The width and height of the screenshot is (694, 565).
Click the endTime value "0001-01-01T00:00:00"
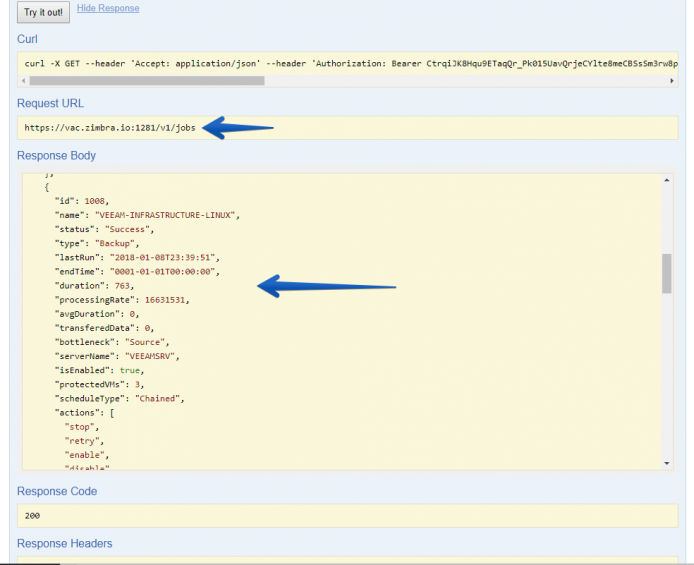point(162,272)
